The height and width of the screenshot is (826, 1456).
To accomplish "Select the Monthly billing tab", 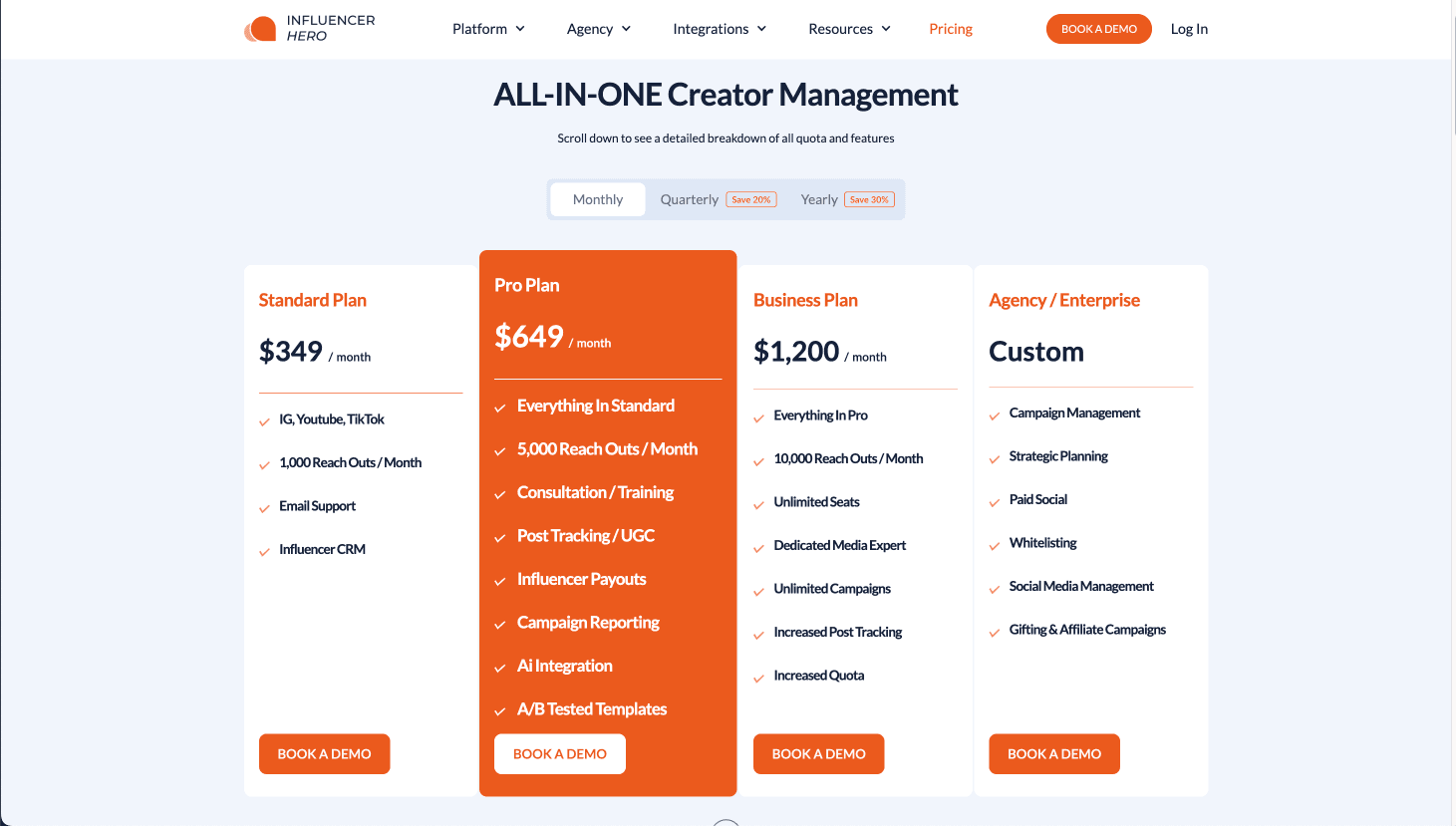I will click(x=598, y=199).
